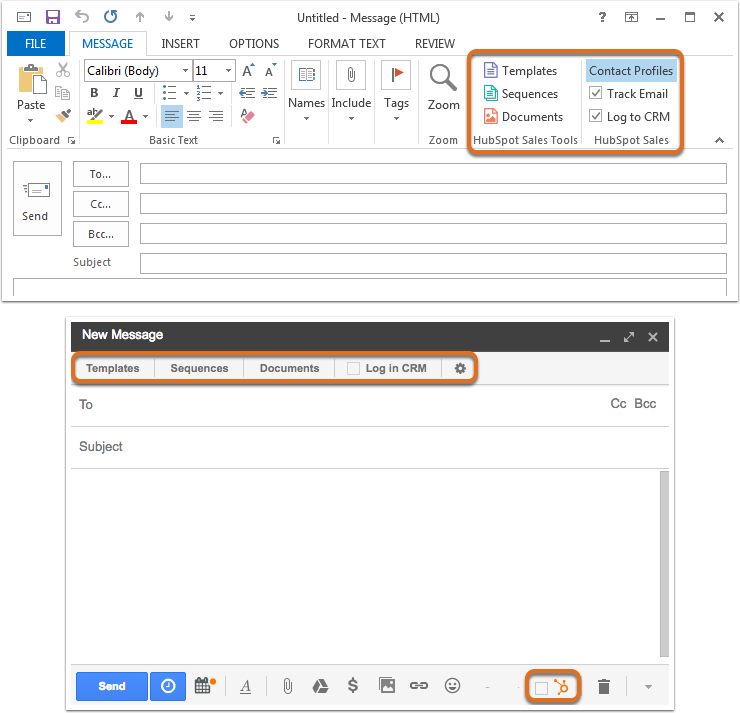The image size is (740, 713).
Task: Click the Outlook Zoom magnifier icon
Action: coord(443,78)
